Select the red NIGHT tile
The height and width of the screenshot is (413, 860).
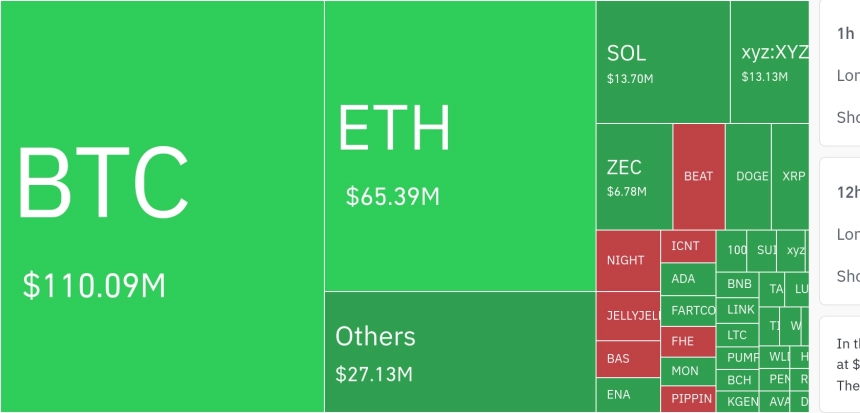click(628, 260)
